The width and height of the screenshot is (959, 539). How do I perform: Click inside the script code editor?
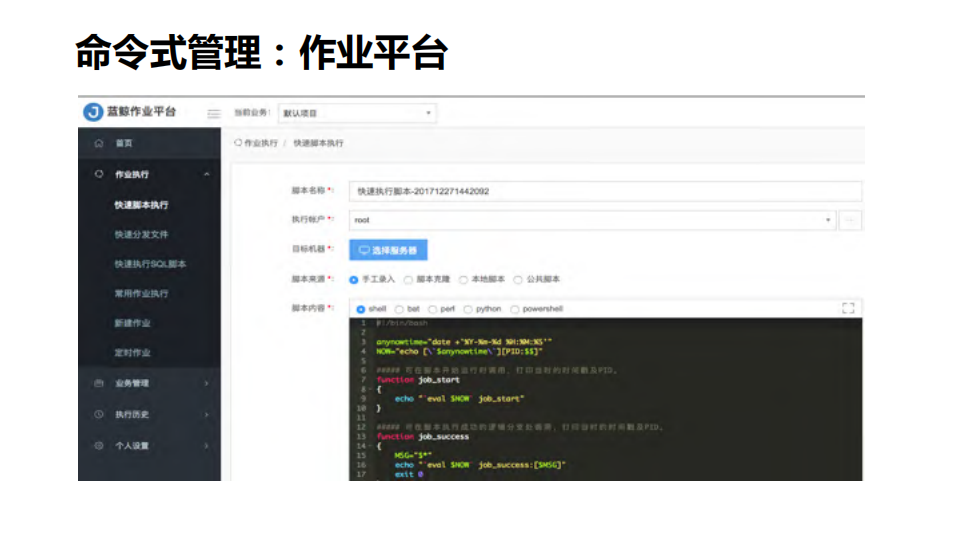click(605, 399)
